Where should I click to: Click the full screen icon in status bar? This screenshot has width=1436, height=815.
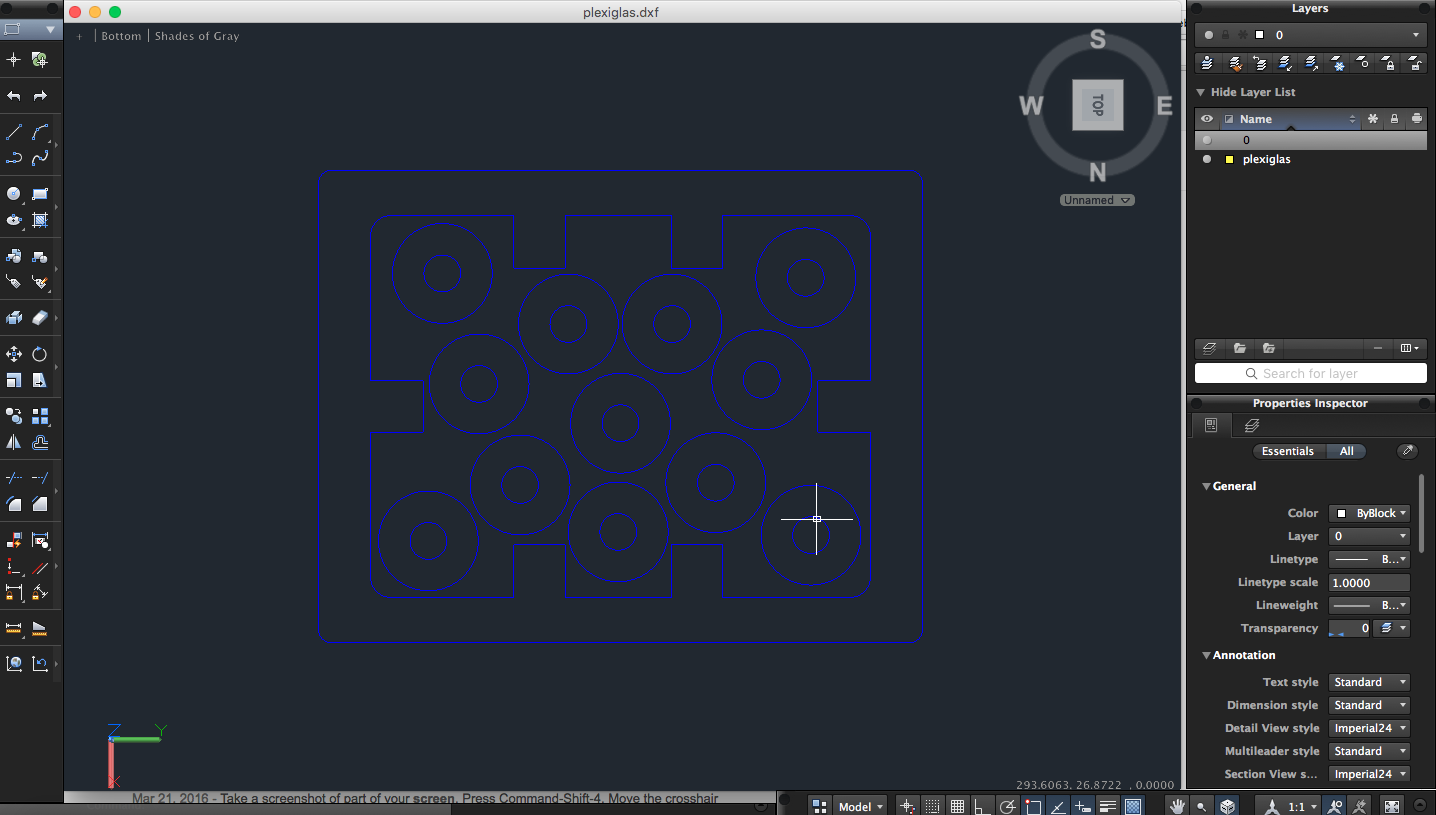pyautogui.click(x=1391, y=806)
